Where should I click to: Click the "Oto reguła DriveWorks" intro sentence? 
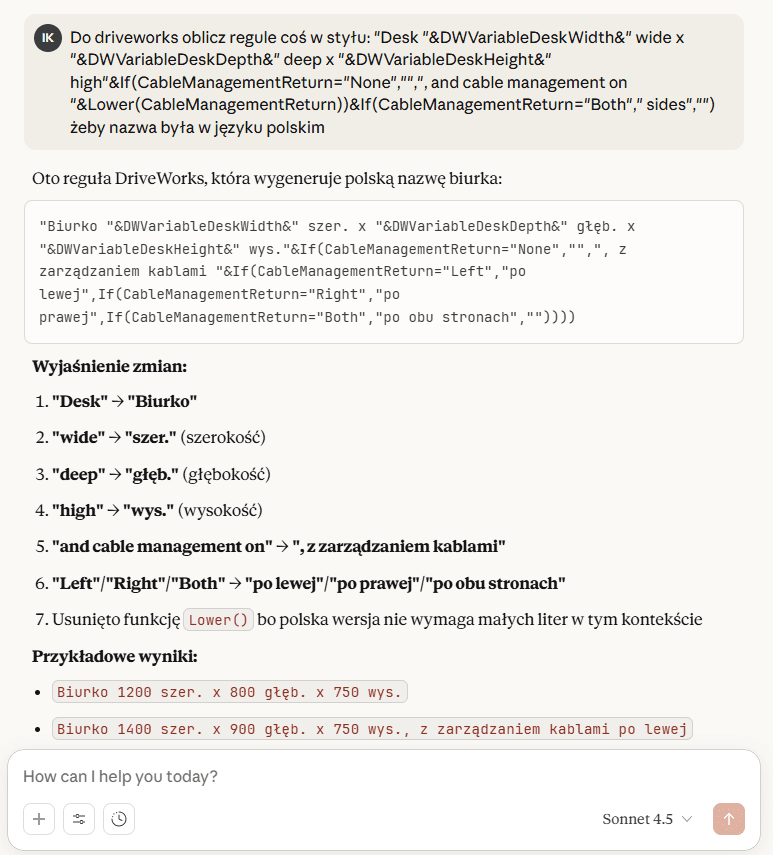[267, 179]
